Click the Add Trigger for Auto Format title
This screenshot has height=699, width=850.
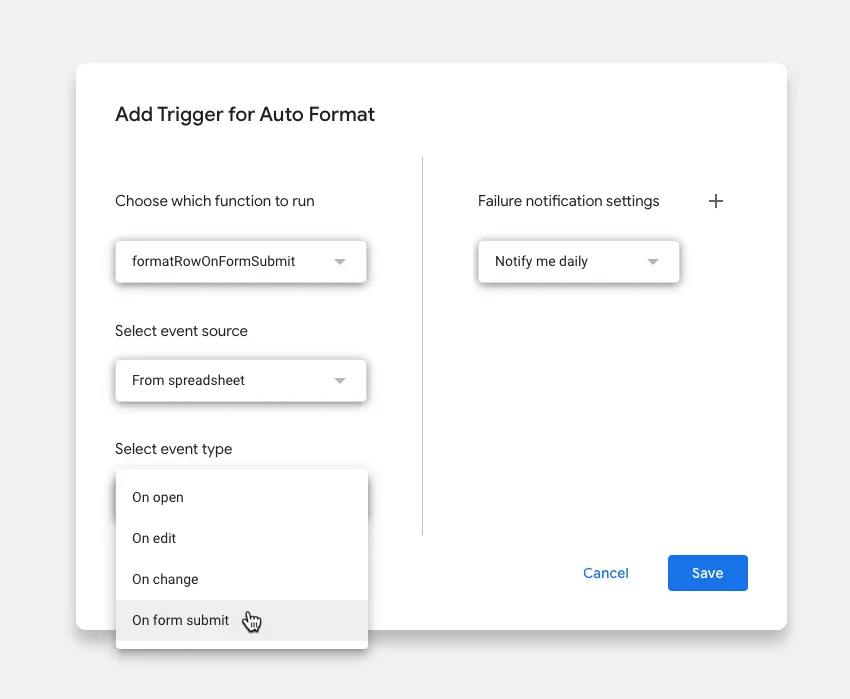[244, 114]
